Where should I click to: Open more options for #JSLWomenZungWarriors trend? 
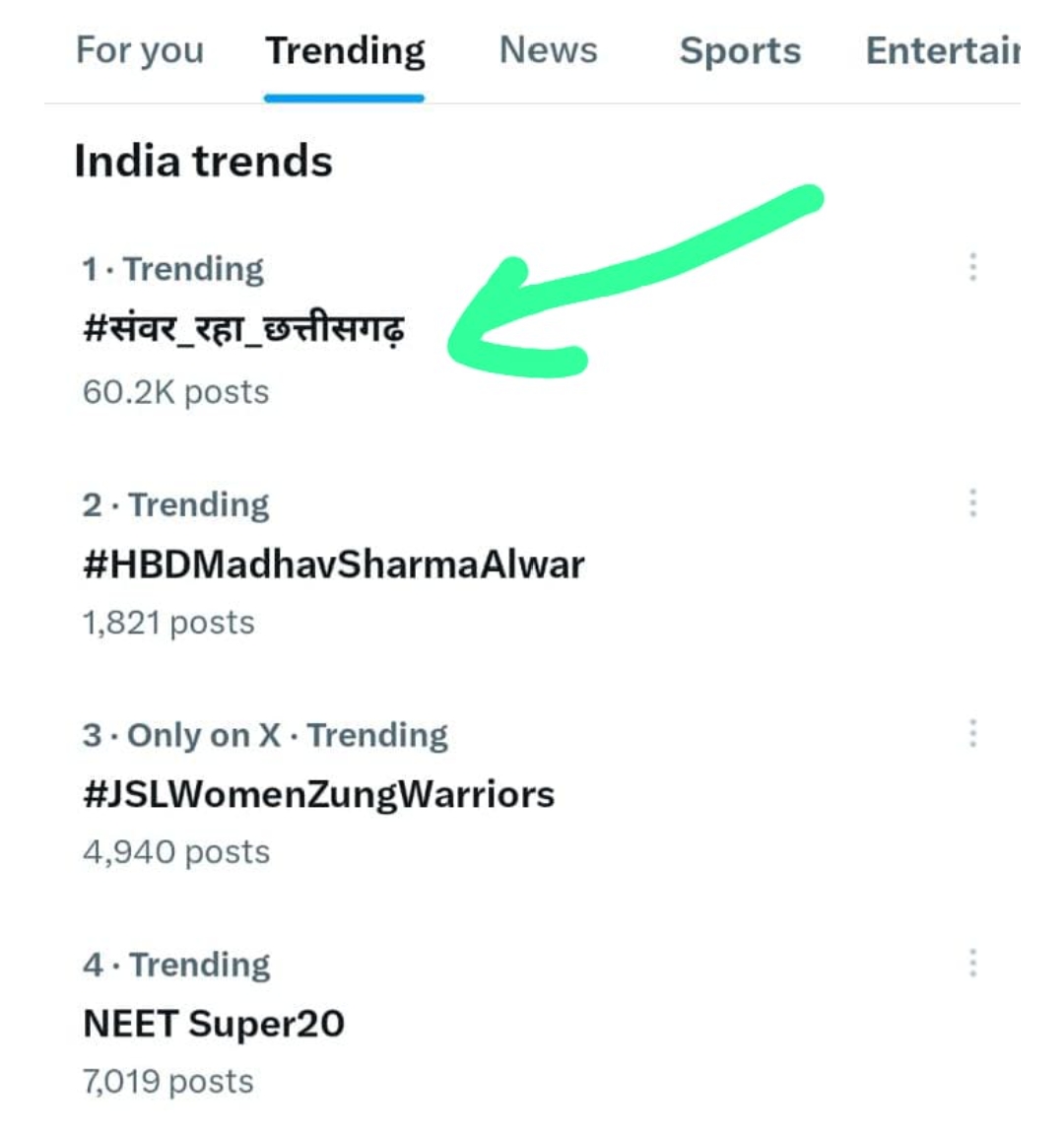[x=972, y=733]
